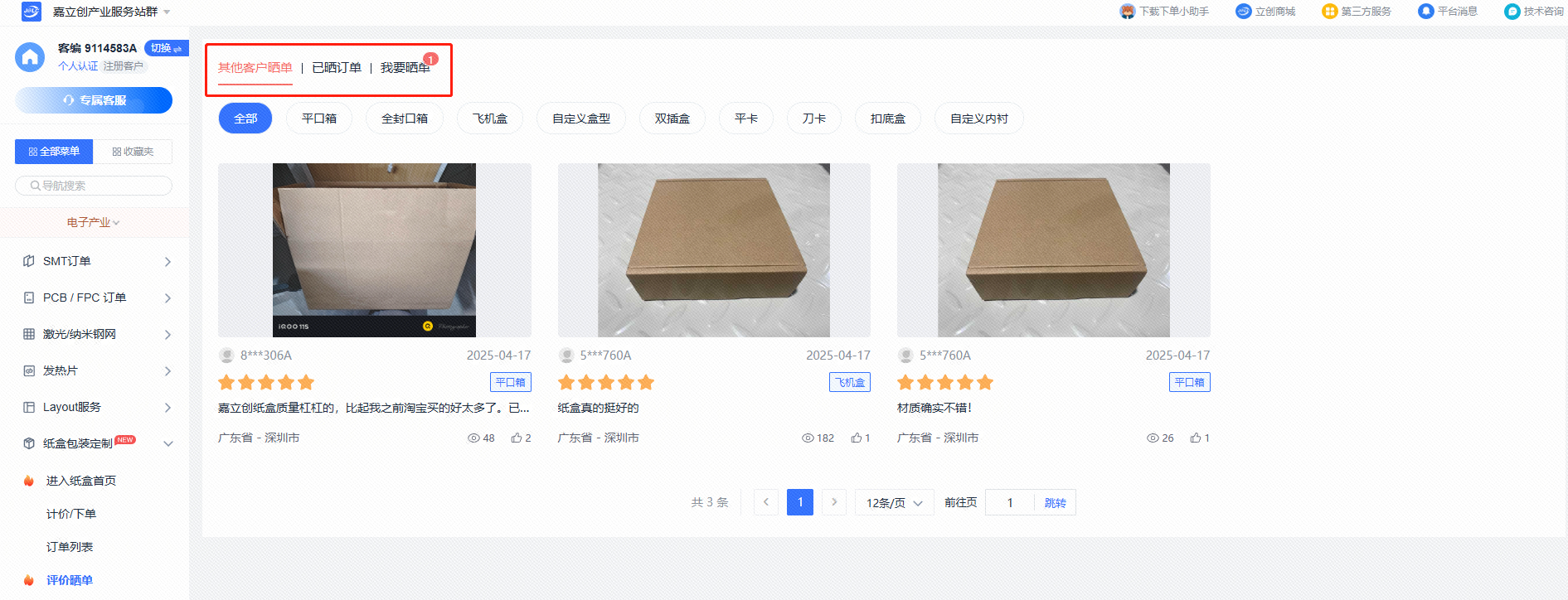Viewport: 1568px width, 600px height.
Task: Toggle sidebar to 收藏夹 view
Action: coord(133,152)
